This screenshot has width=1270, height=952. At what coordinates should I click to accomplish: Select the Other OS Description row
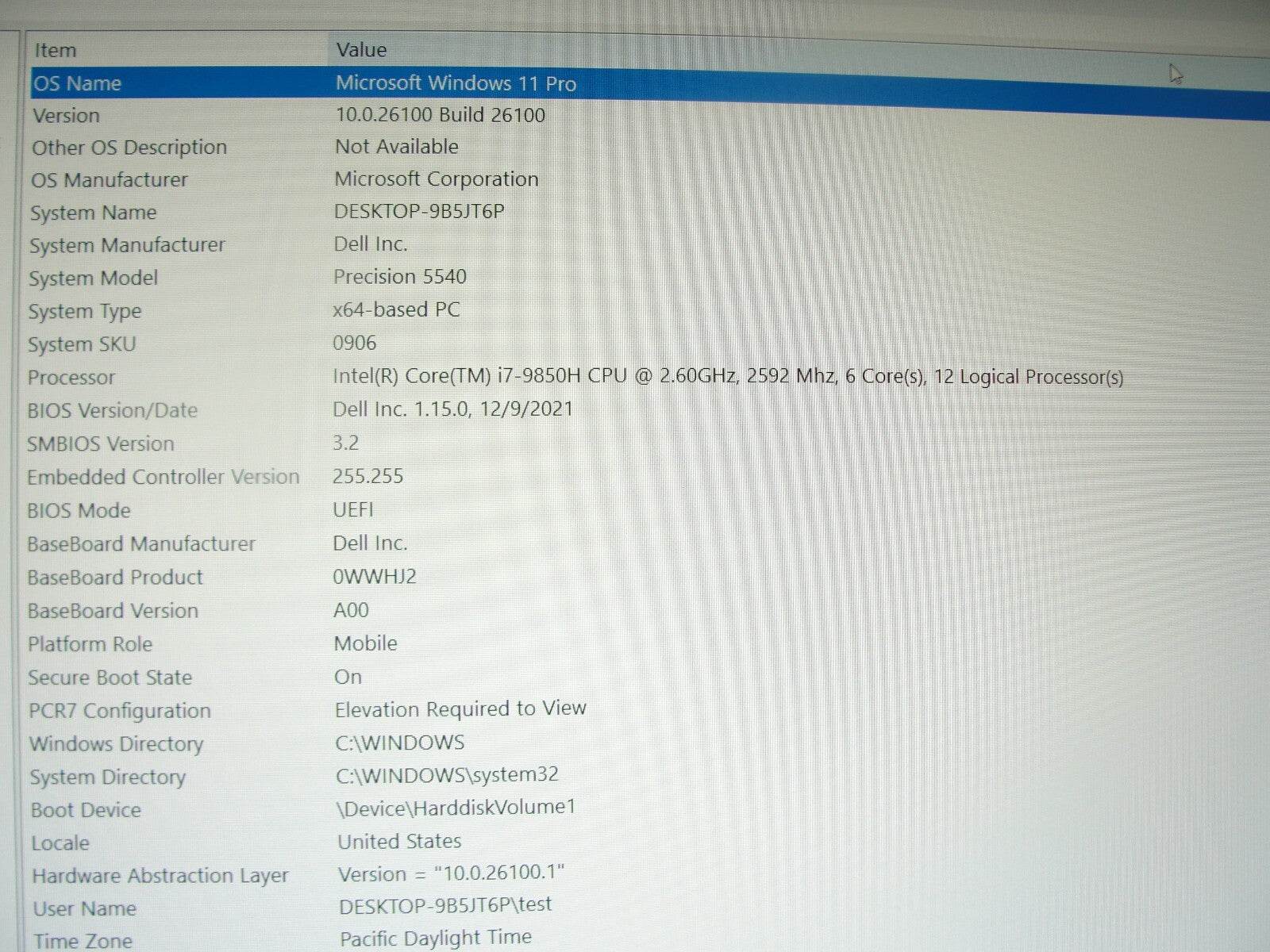tap(129, 148)
